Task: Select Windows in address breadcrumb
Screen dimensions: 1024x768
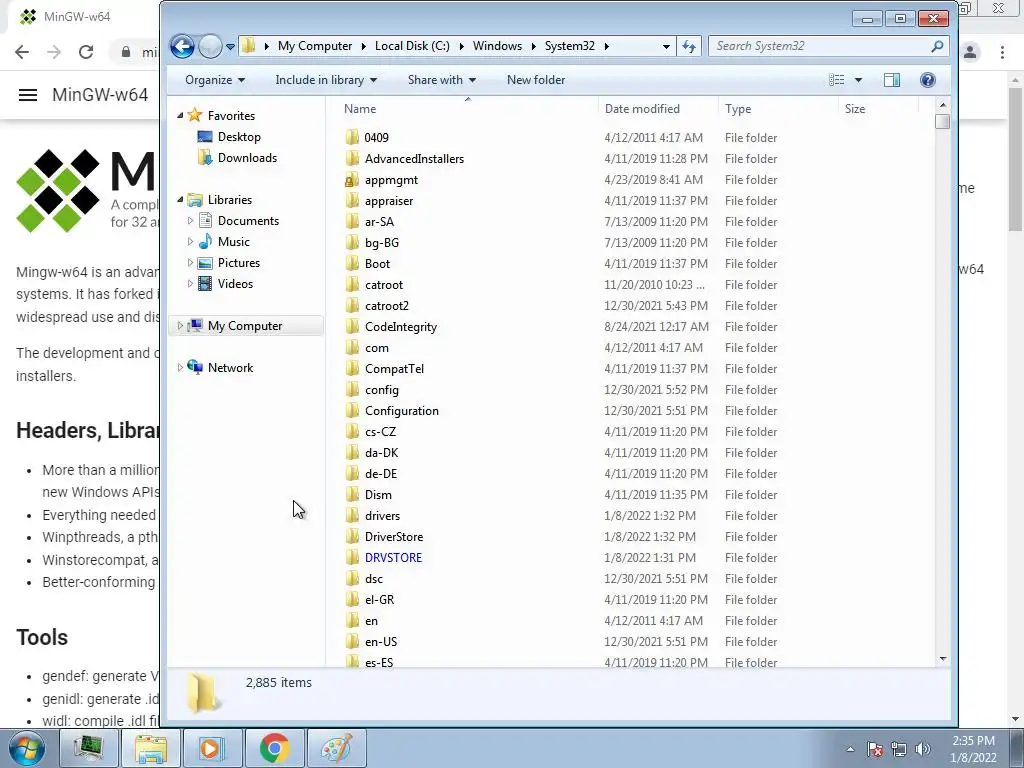Action: pyautogui.click(x=497, y=46)
